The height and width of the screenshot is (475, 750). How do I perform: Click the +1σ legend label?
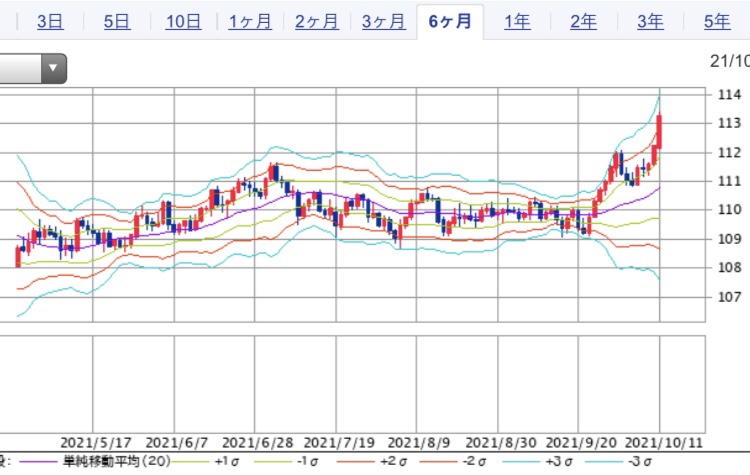(227, 462)
